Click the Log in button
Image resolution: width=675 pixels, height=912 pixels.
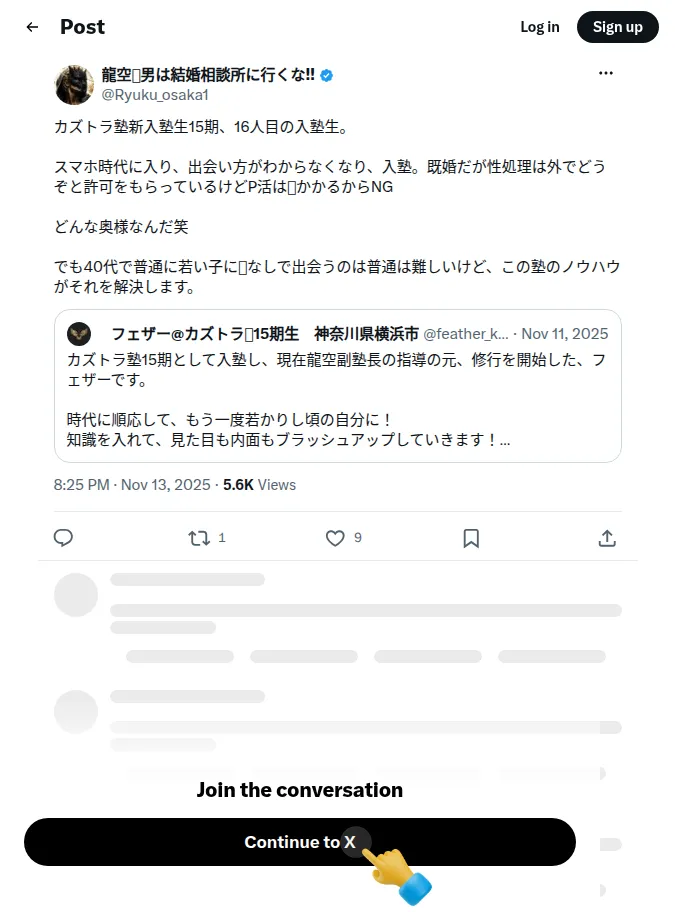540,27
